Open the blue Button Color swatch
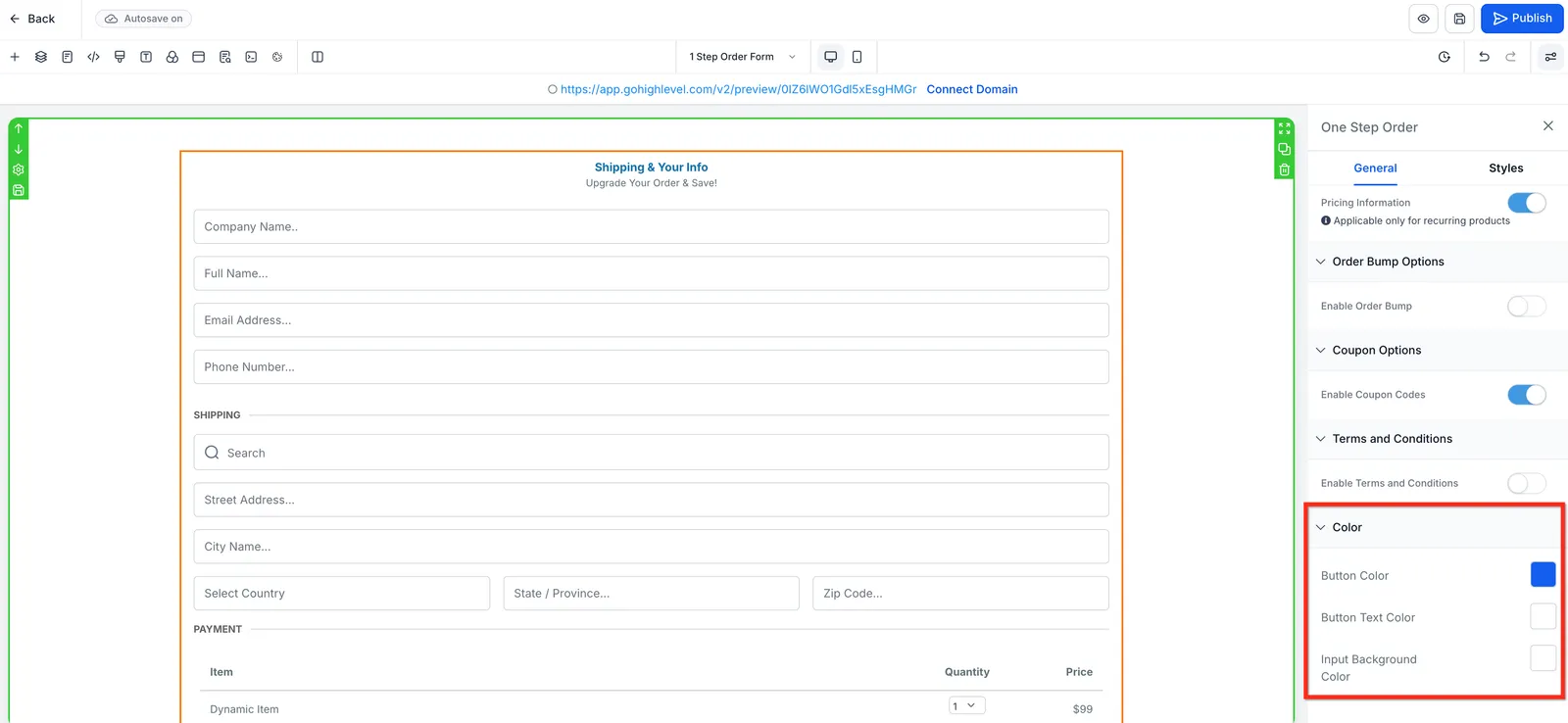This screenshot has width=1568, height=723. tap(1543, 574)
